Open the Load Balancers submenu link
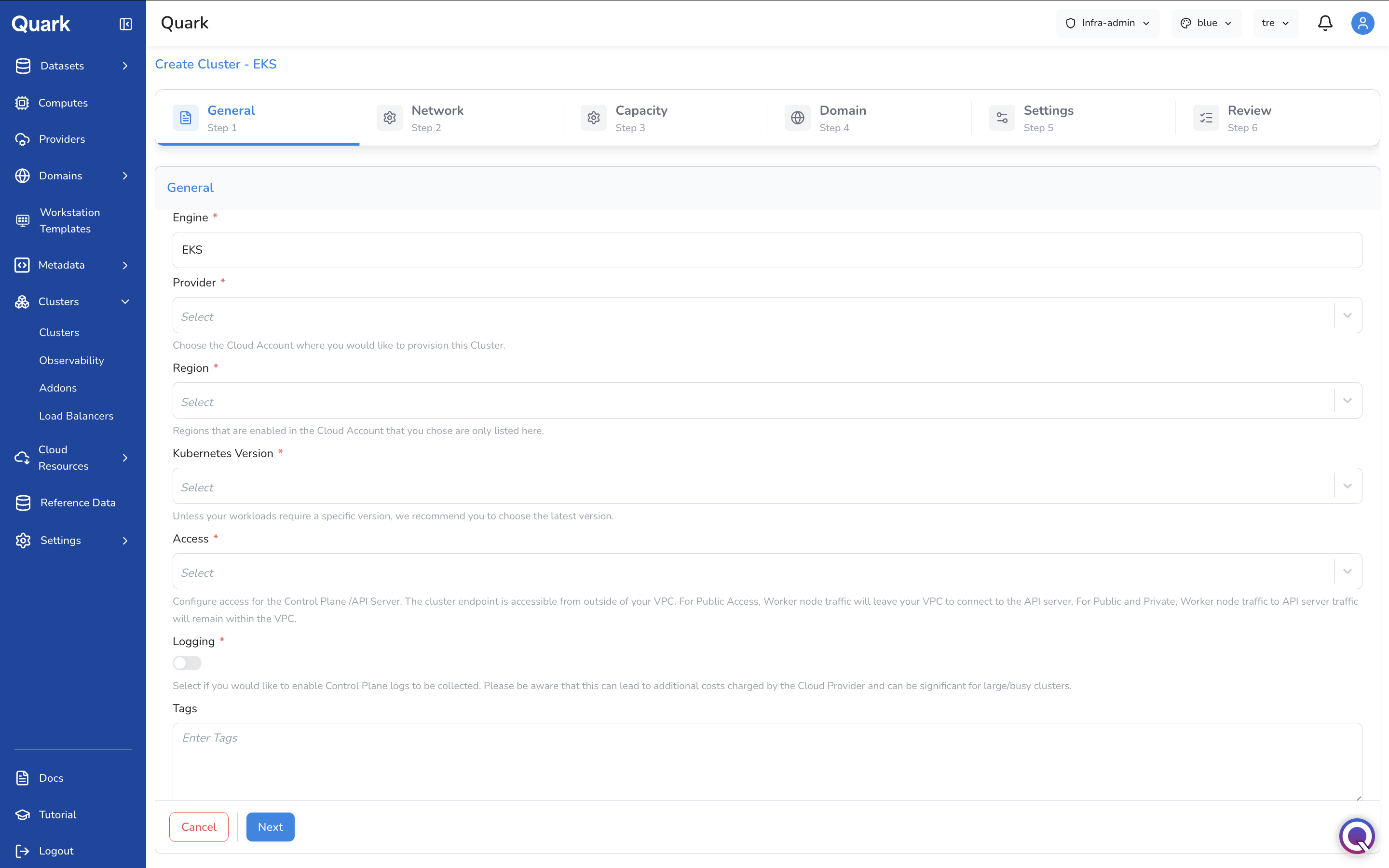The image size is (1389, 868). click(x=76, y=416)
